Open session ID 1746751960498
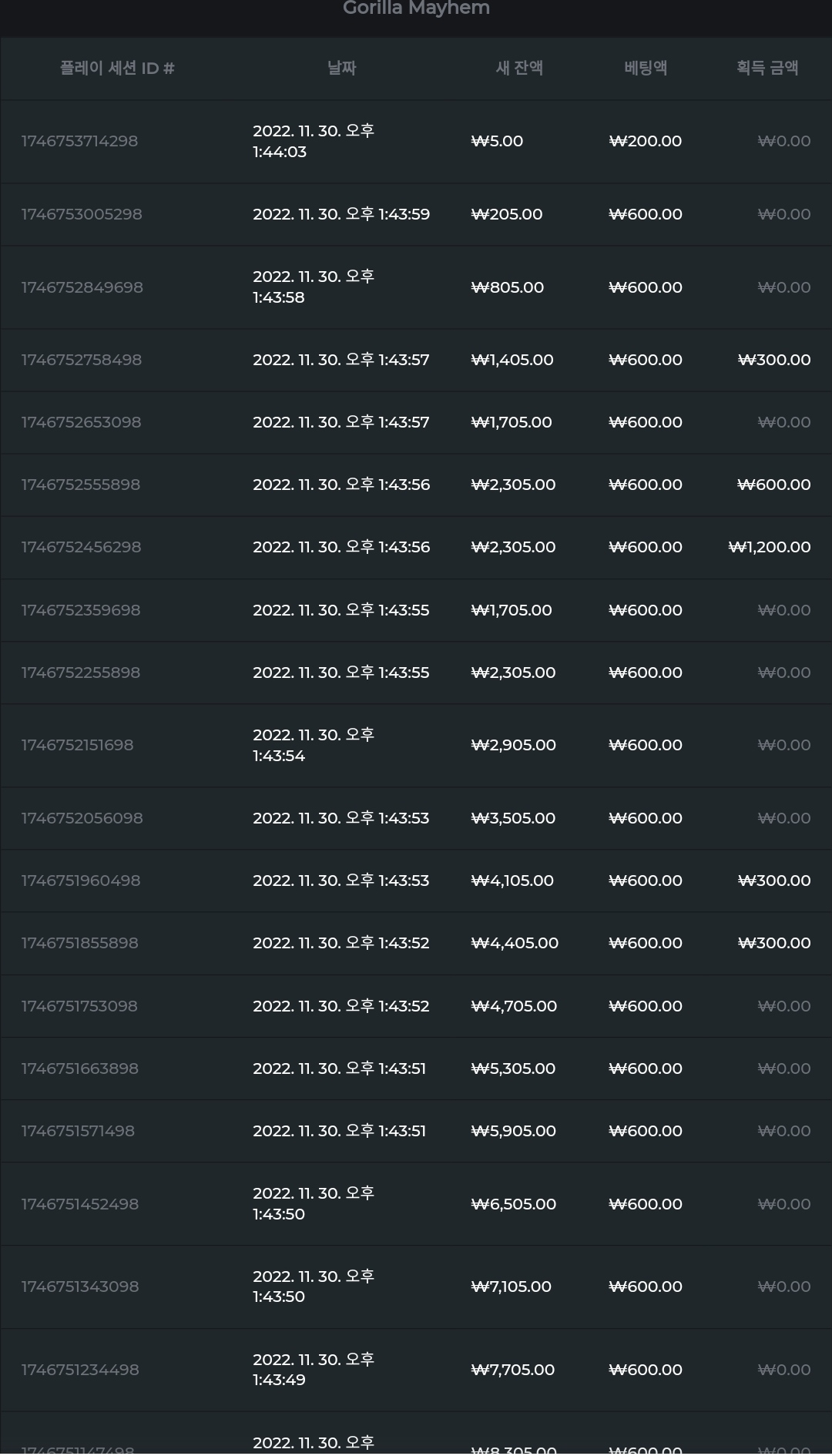The image size is (832, 1456). [81, 881]
